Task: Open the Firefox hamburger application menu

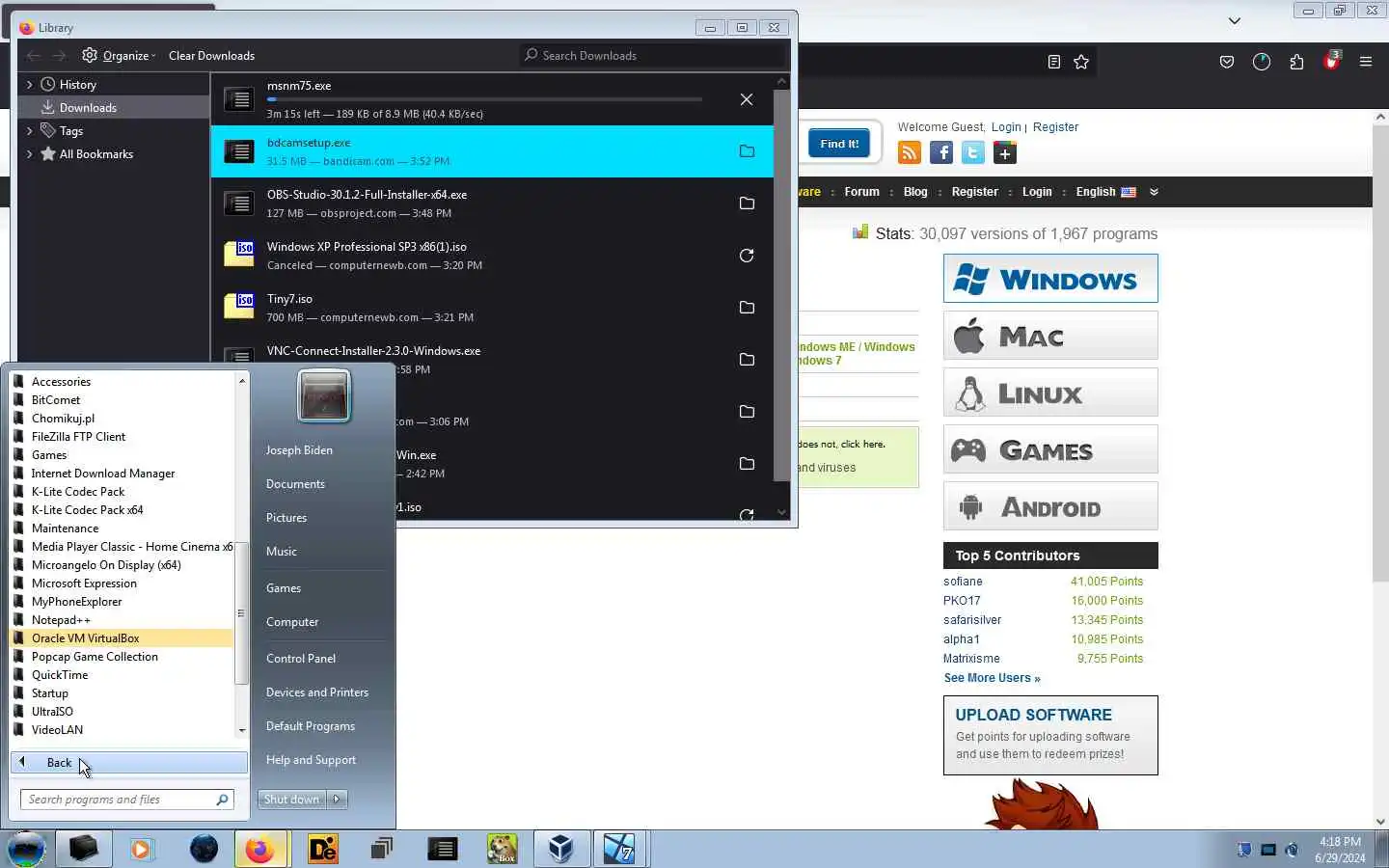Action: pos(1366,62)
